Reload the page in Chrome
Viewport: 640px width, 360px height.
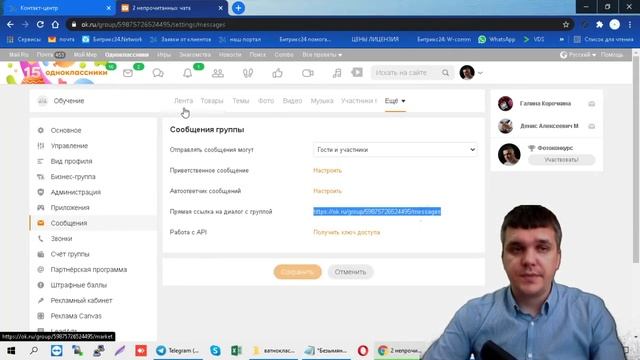coord(40,24)
